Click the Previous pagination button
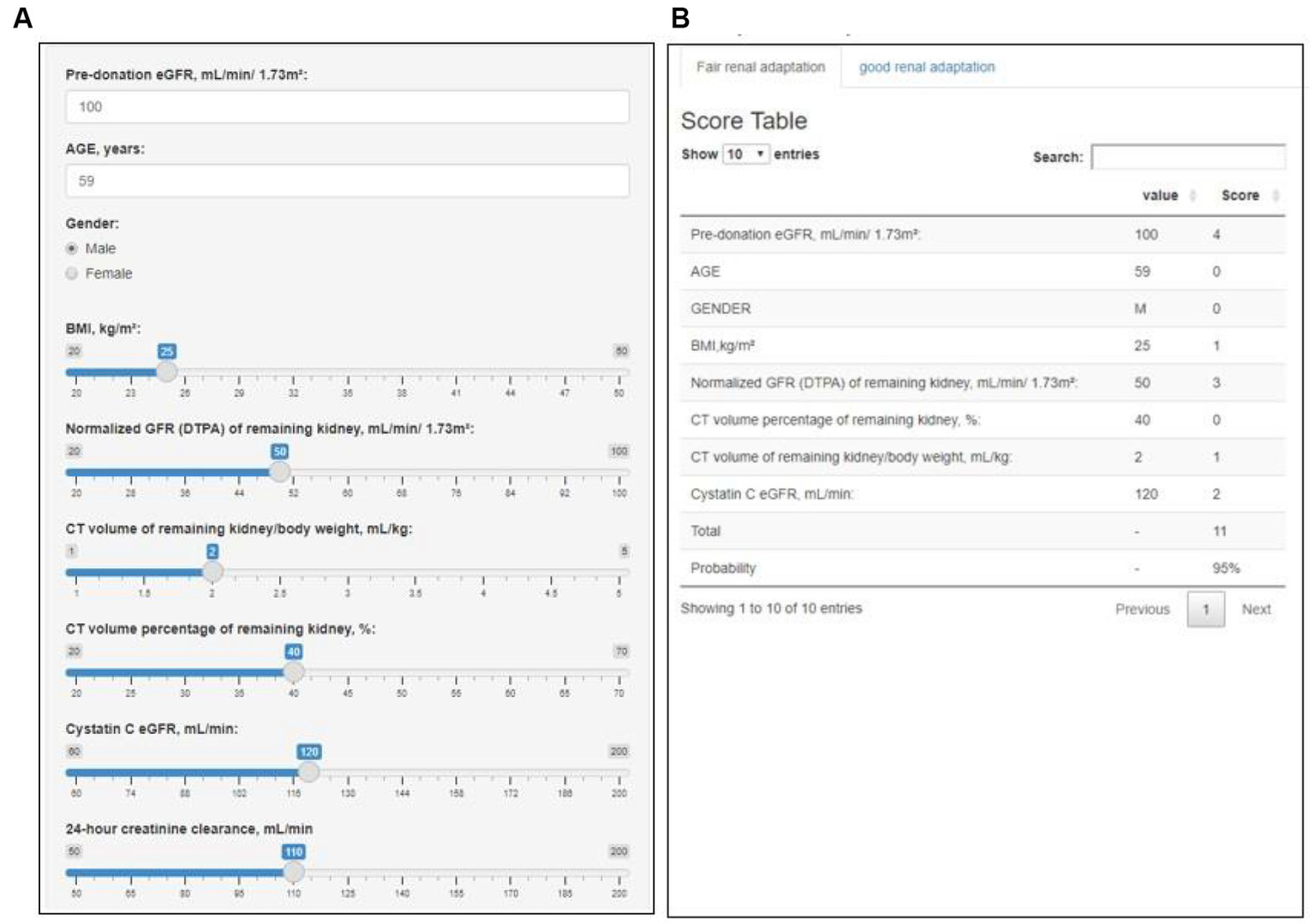 [1141, 609]
